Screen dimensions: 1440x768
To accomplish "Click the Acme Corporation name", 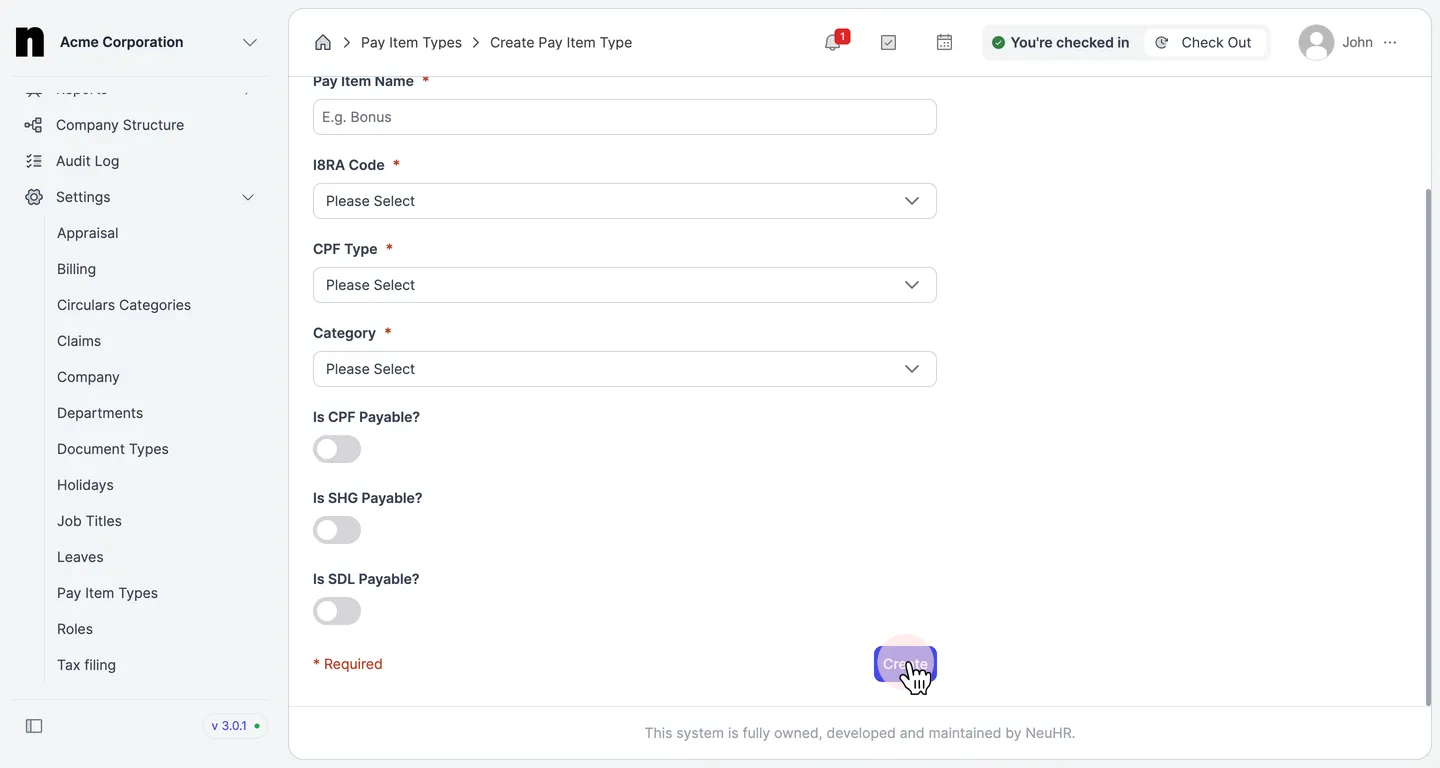I will (122, 42).
